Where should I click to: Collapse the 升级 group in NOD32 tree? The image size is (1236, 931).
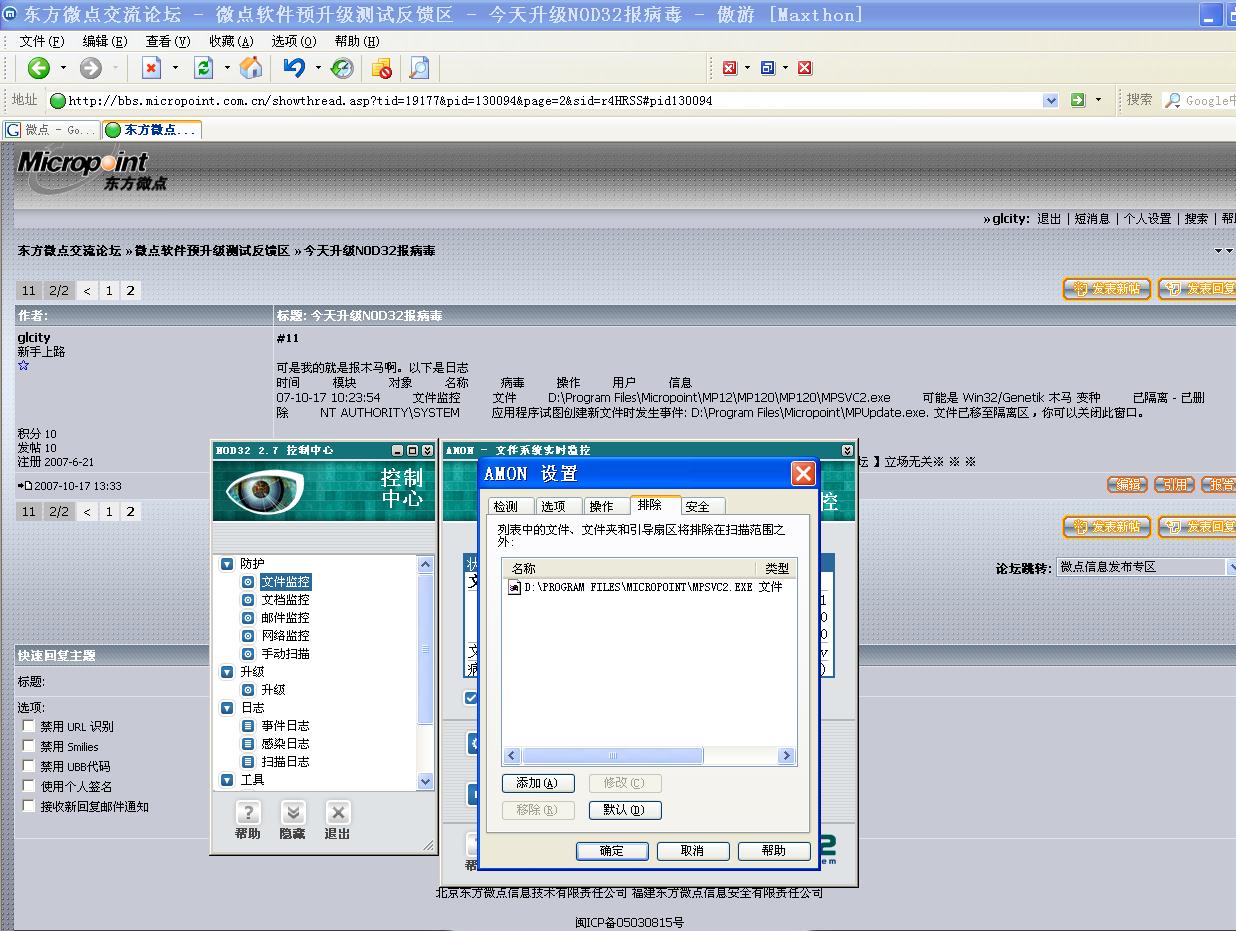pyautogui.click(x=227, y=672)
